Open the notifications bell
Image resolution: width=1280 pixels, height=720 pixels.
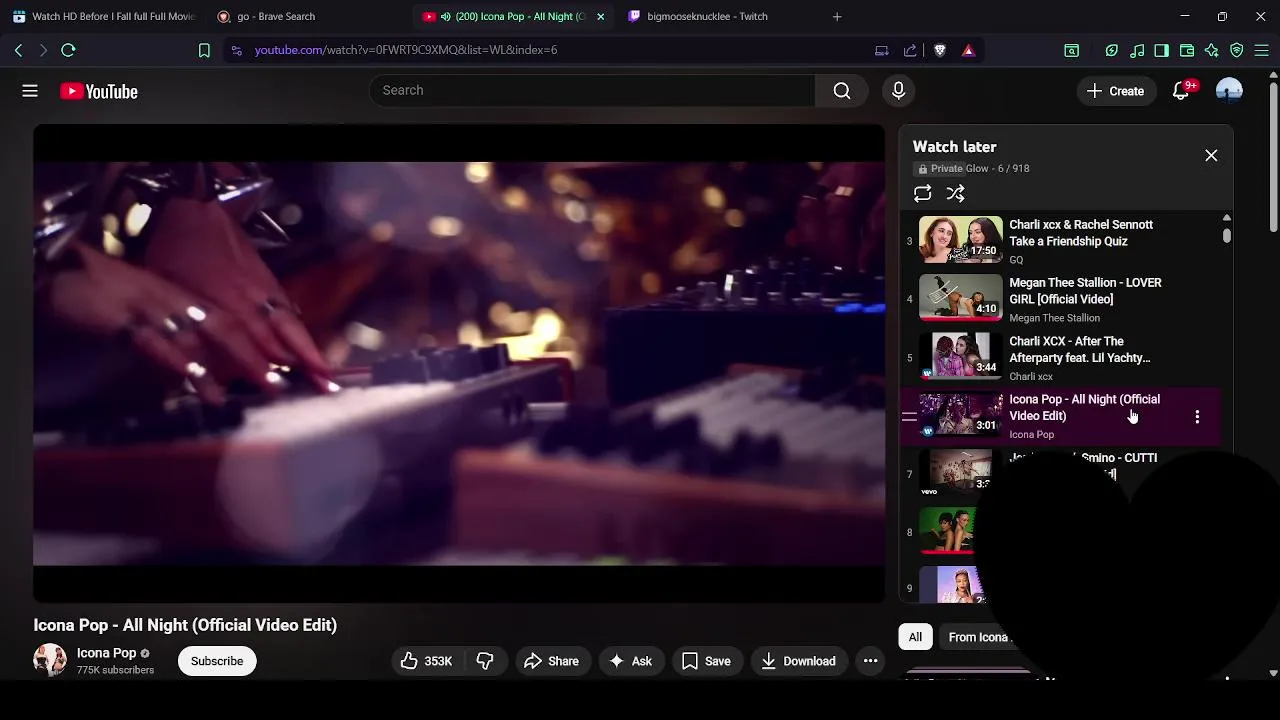(1182, 91)
